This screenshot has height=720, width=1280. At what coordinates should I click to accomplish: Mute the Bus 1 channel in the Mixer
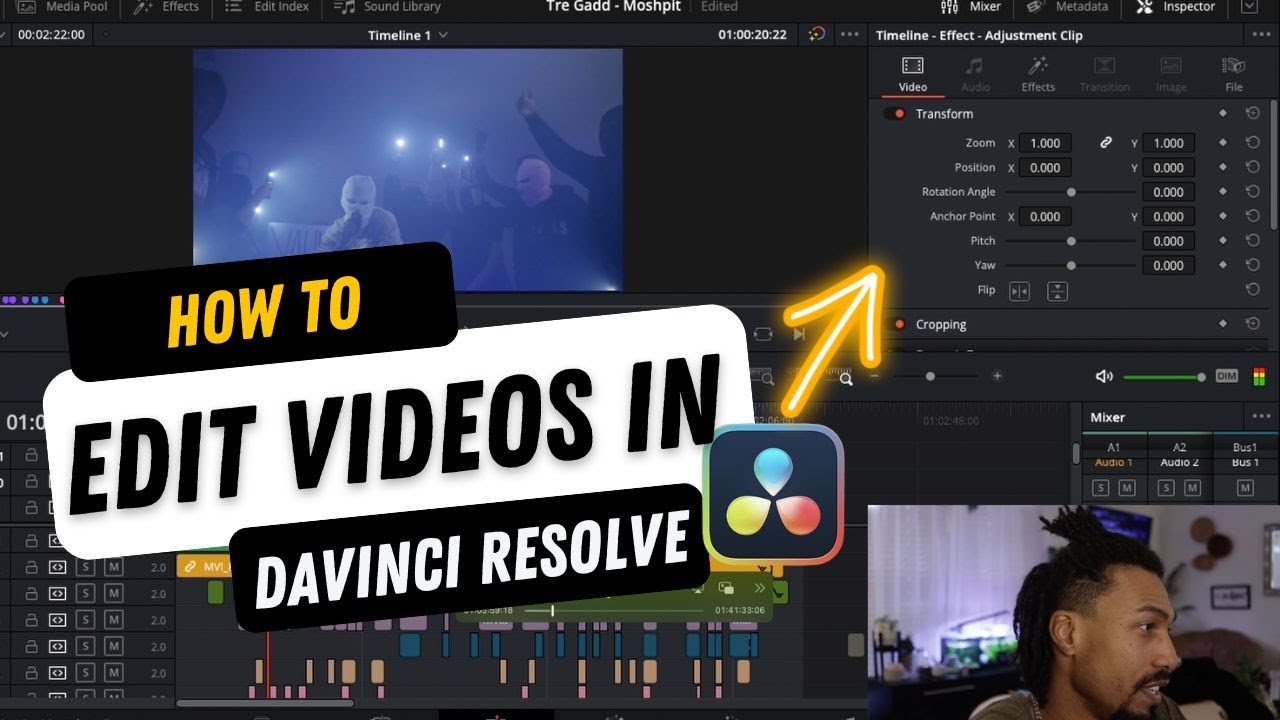tap(1245, 488)
